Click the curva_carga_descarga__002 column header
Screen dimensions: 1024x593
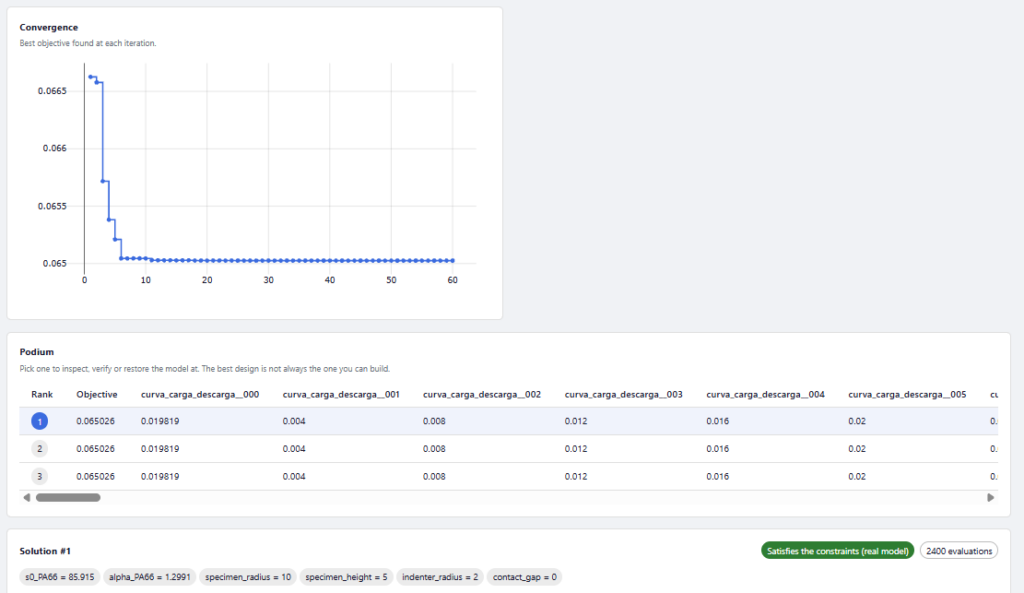click(x=482, y=394)
